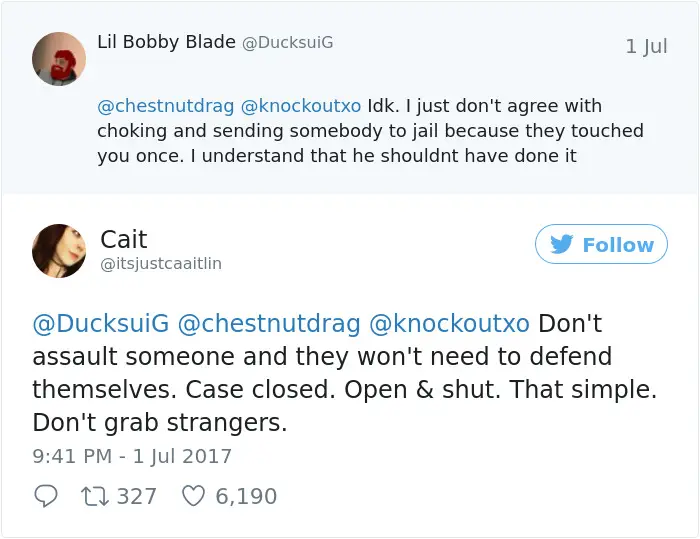Screen dimensions: 700x539
Task: Click the 327 retweet count
Action: click(x=137, y=496)
